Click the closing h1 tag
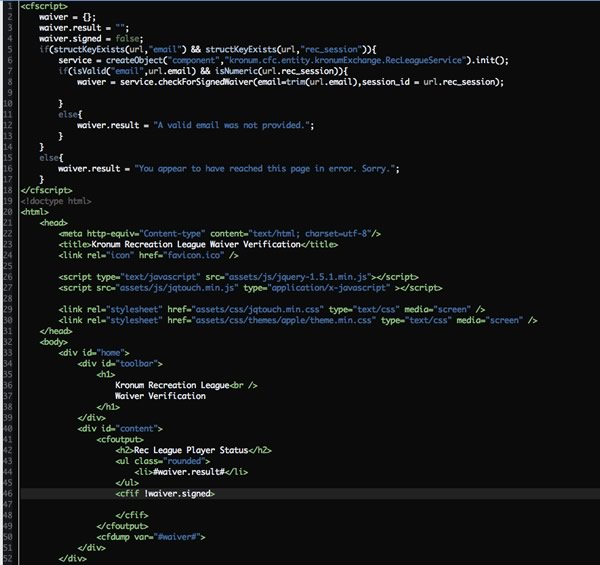Image resolution: width=600 pixels, height=565 pixels. [x=108, y=407]
